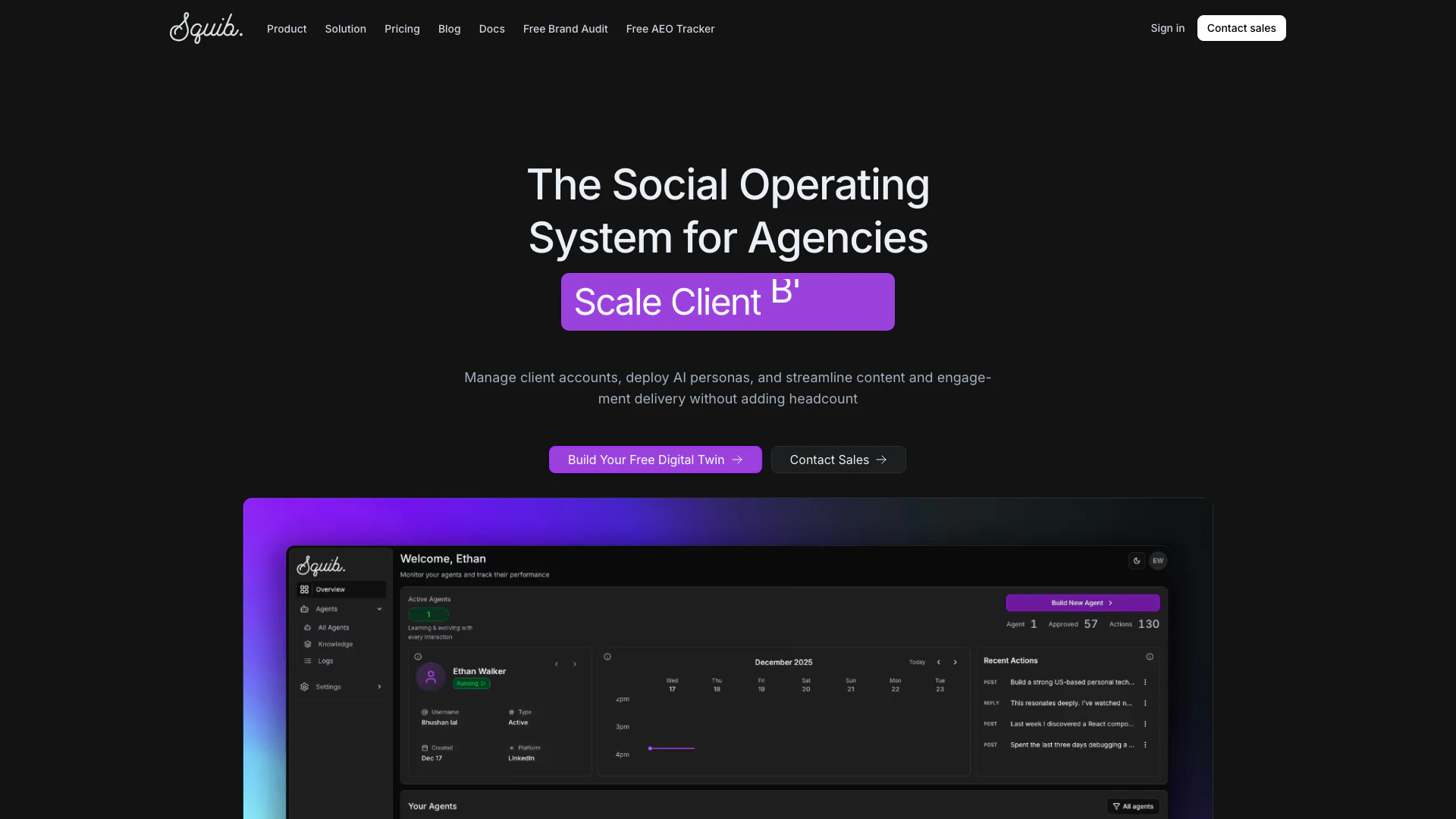Open Free Brand Audit
The image size is (1456, 819).
coord(566,29)
